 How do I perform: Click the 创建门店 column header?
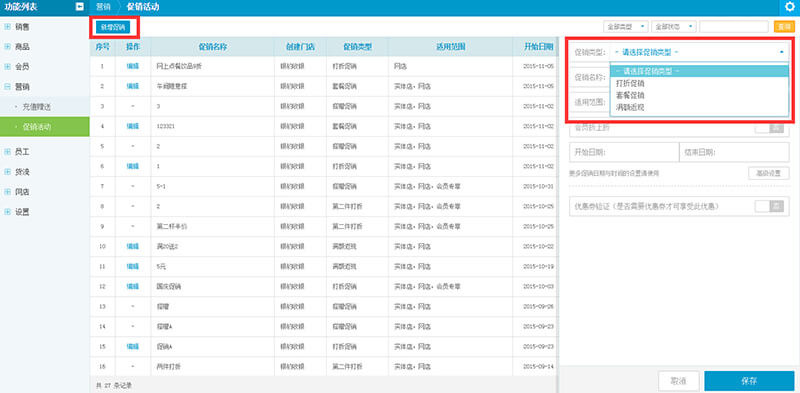pos(300,46)
